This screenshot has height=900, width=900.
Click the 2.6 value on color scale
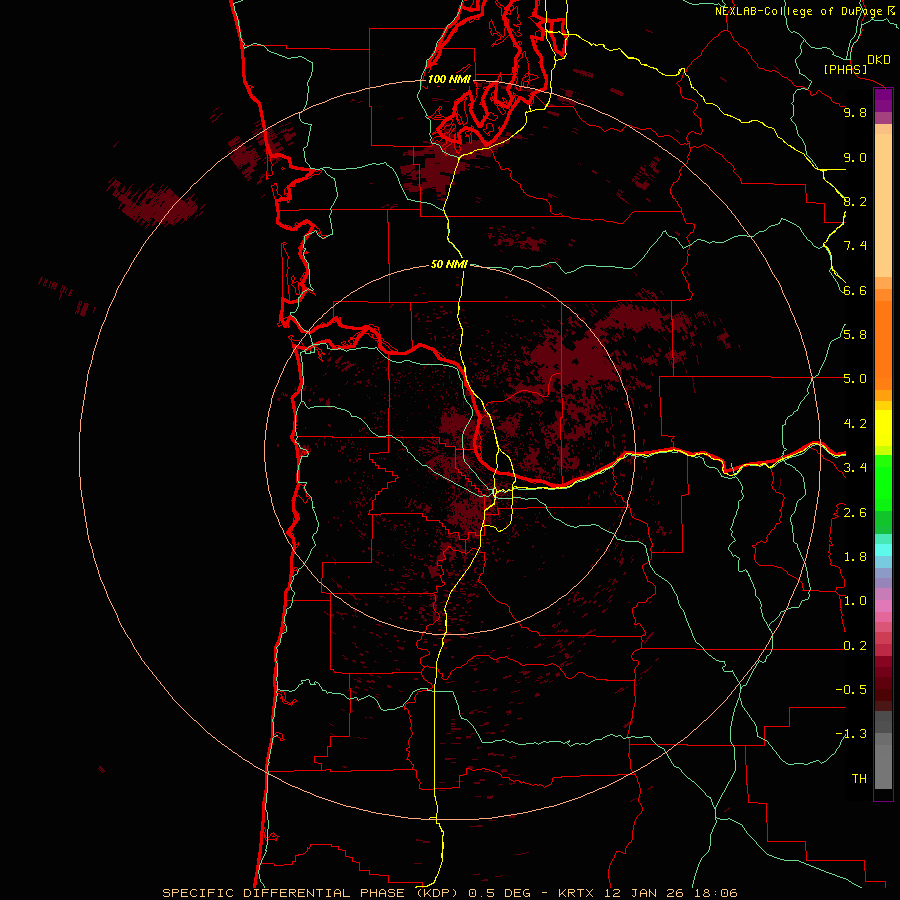pyautogui.click(x=855, y=512)
